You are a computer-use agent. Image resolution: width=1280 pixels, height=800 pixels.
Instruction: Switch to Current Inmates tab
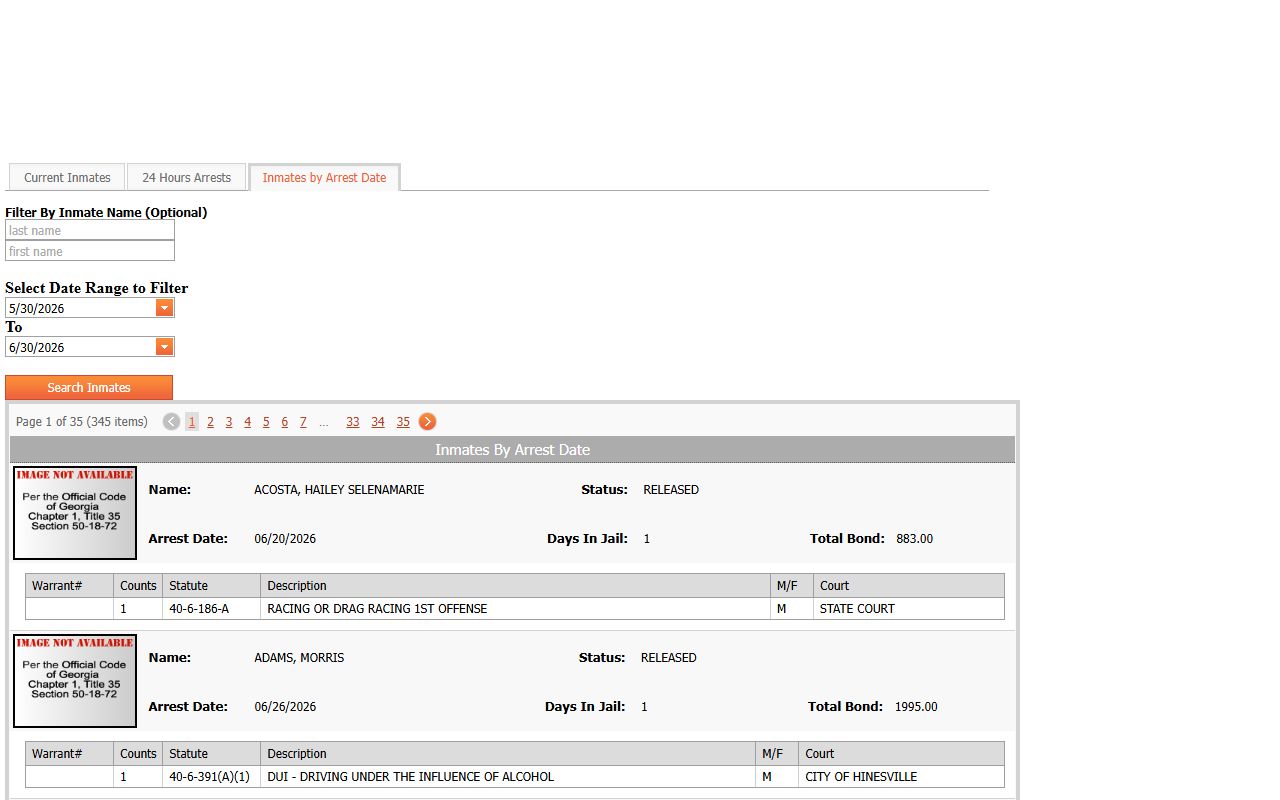67,177
